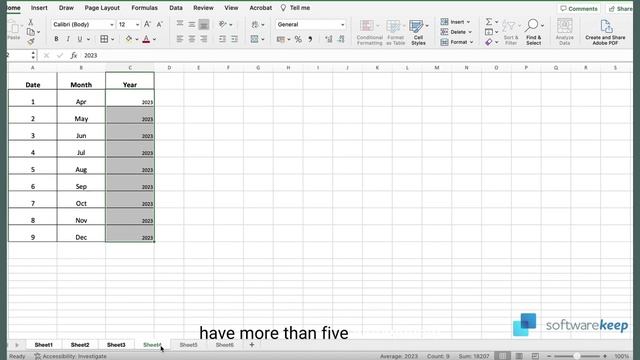Click the Clear eraser icon
640x360 pixels.
(x=489, y=42)
